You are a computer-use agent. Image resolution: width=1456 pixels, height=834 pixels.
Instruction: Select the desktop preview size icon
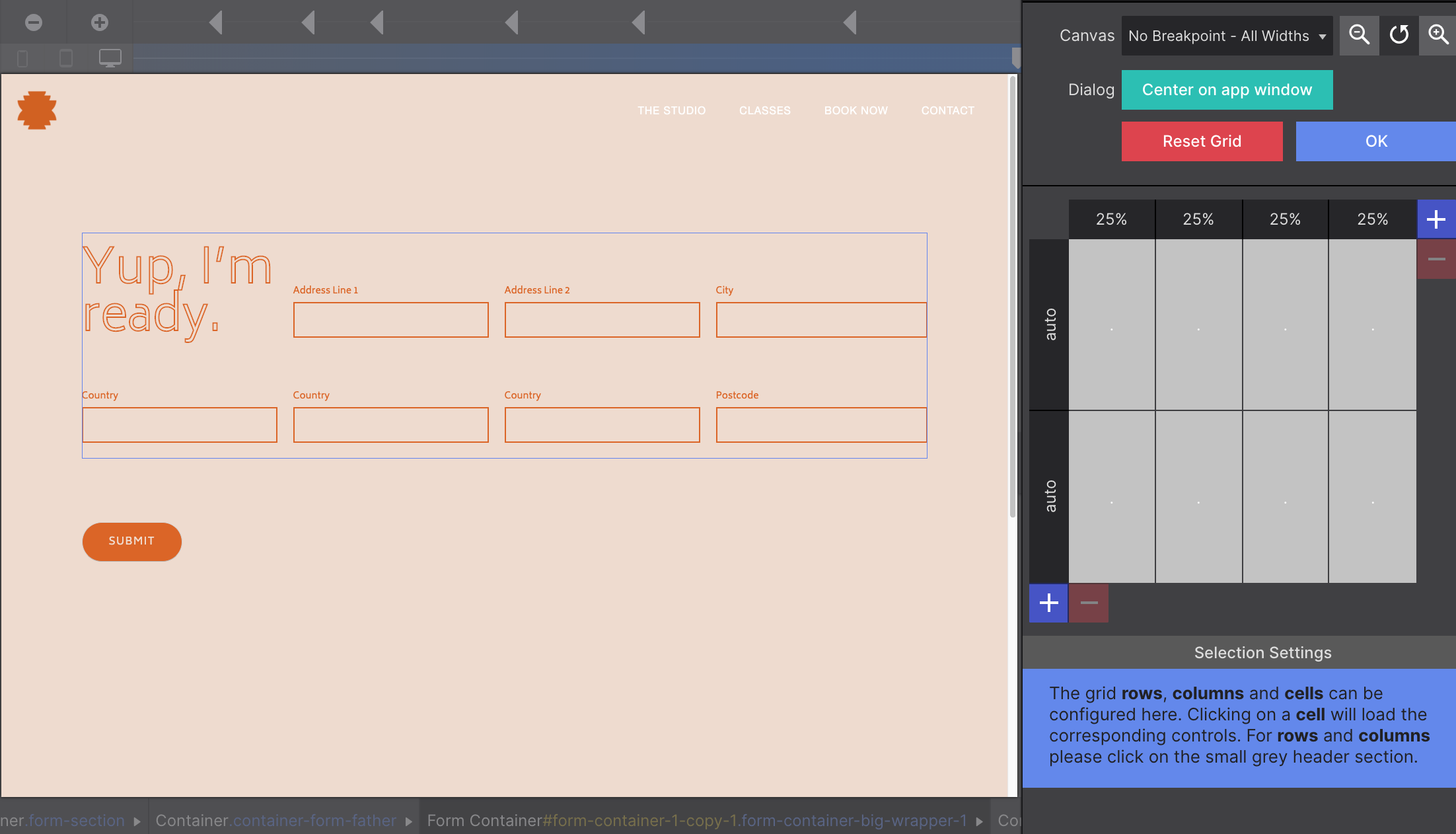point(109,58)
